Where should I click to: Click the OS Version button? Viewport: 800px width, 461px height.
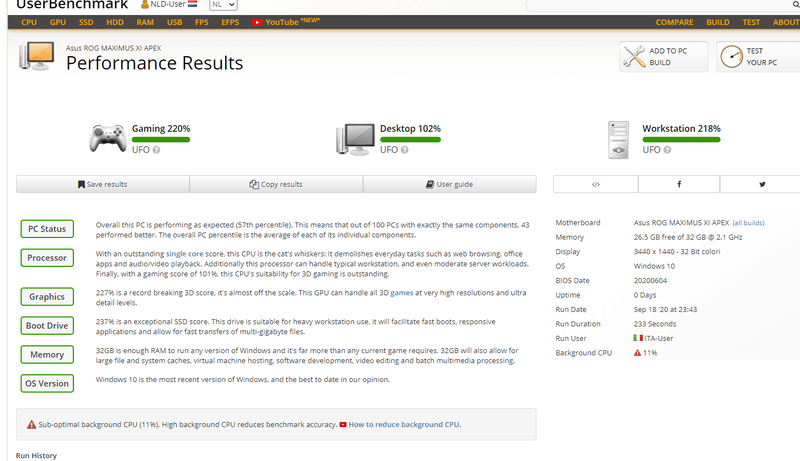(x=47, y=383)
